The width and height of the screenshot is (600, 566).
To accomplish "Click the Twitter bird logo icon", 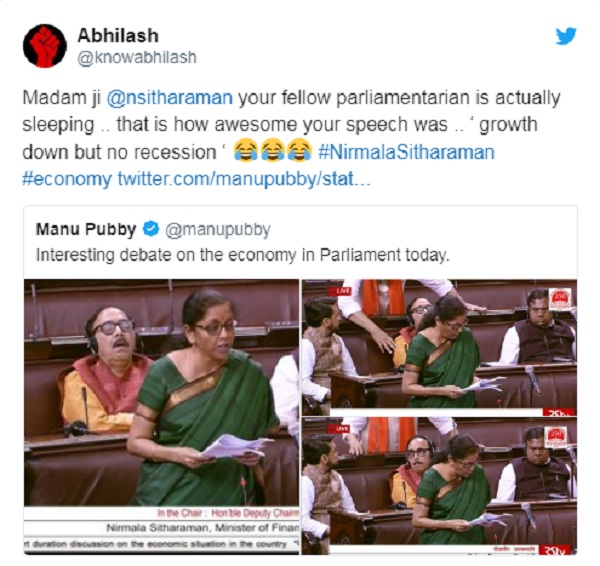I will (566, 36).
